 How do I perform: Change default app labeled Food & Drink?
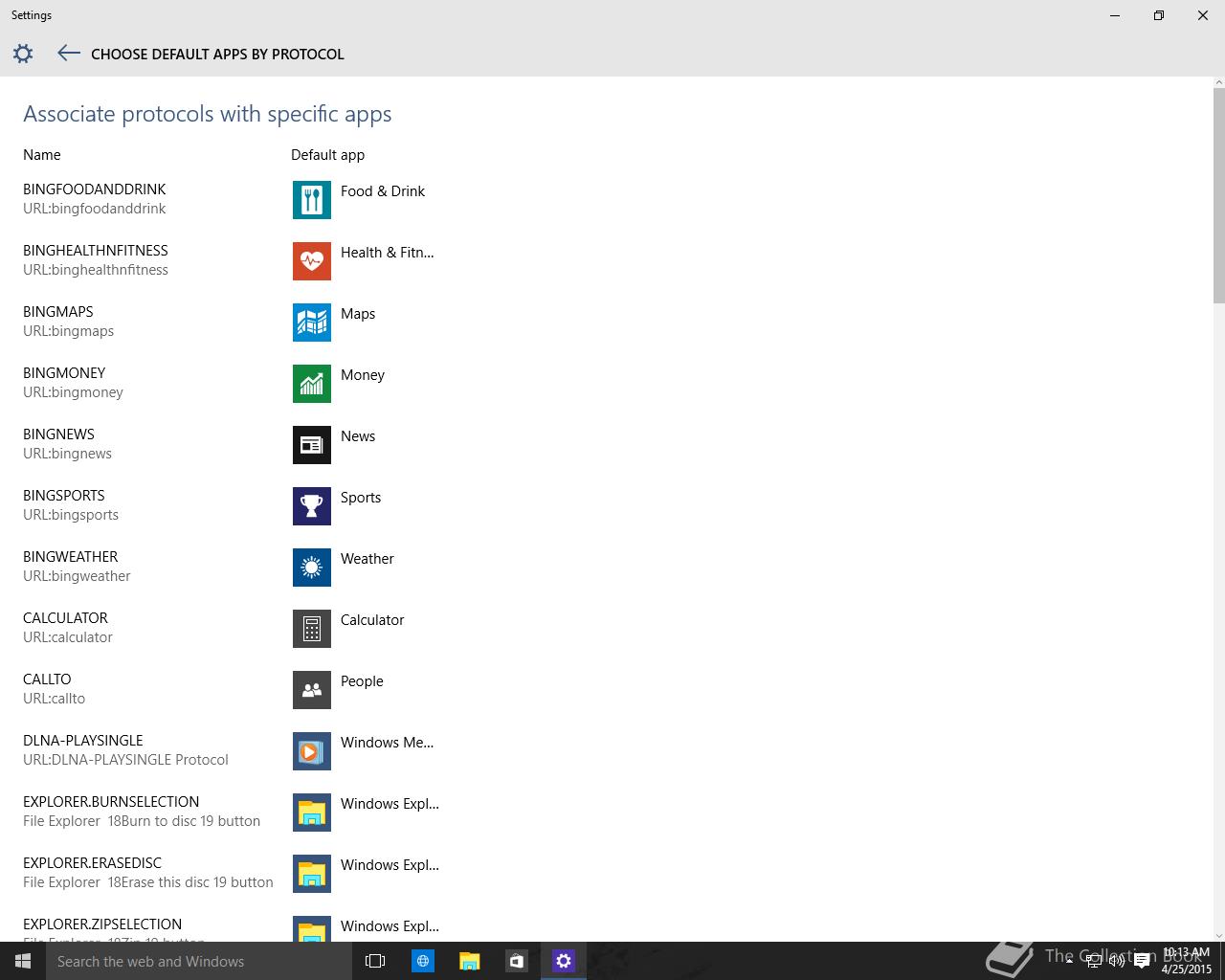[x=382, y=191]
